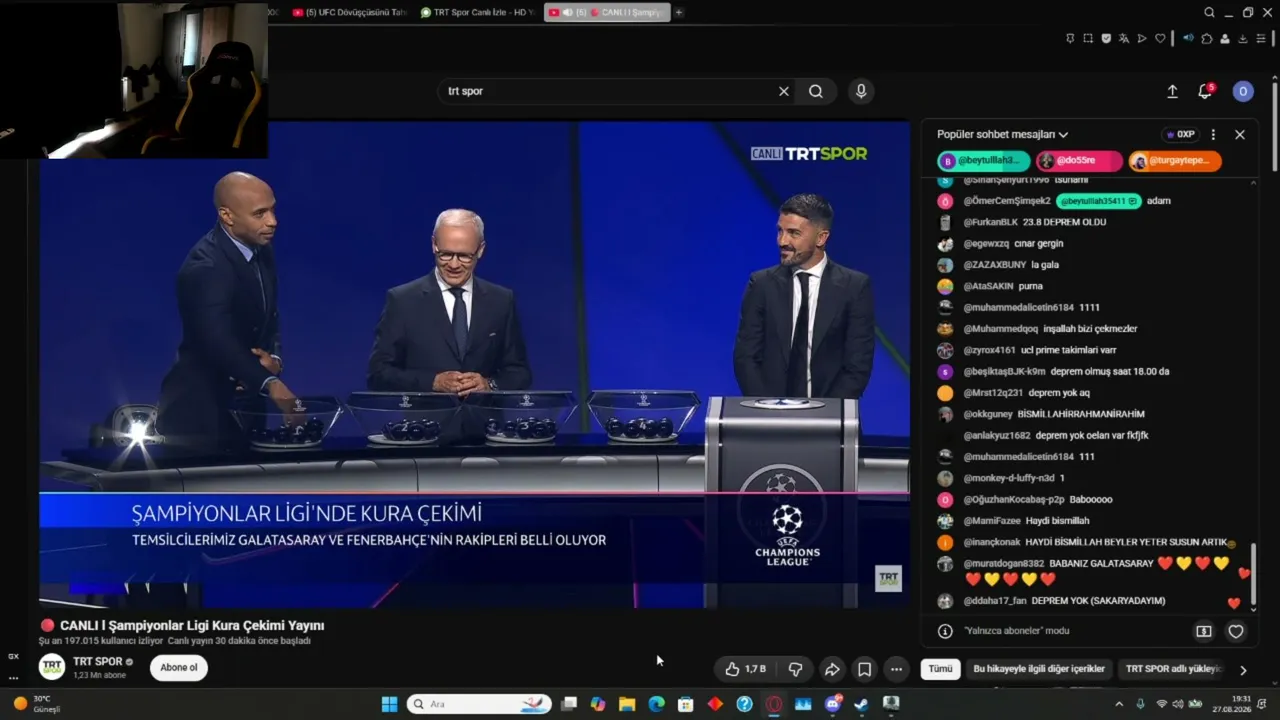Show next chips with the right chevron

pyautogui.click(x=1243, y=670)
